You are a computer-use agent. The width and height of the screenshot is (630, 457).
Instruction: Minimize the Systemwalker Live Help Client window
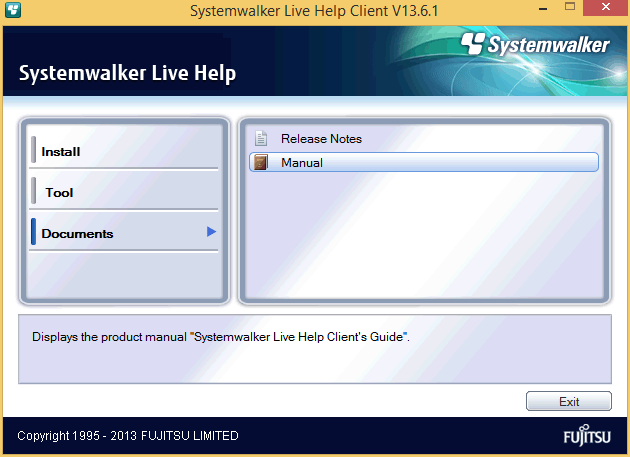543,8
